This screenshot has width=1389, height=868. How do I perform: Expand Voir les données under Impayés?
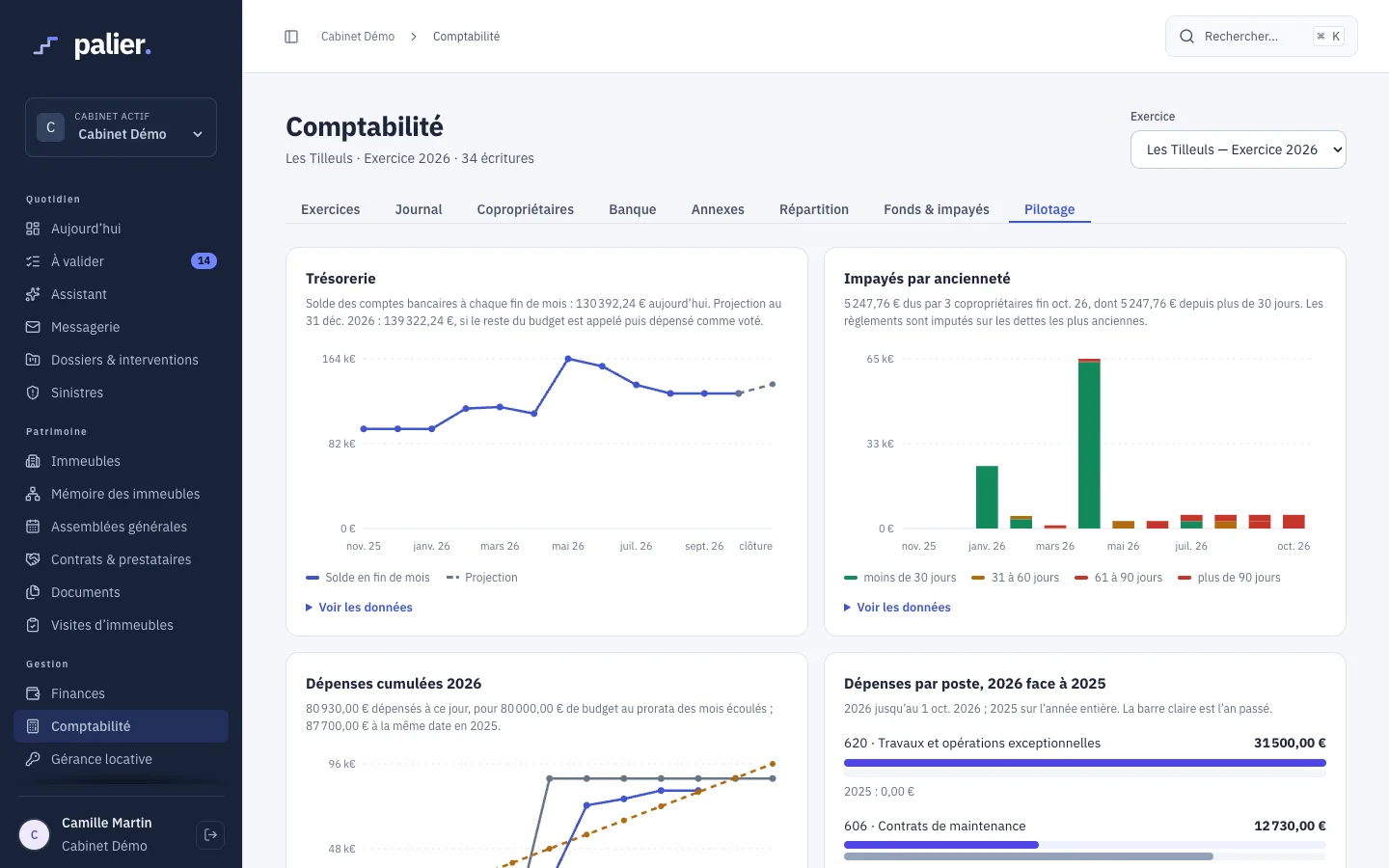[x=897, y=608]
